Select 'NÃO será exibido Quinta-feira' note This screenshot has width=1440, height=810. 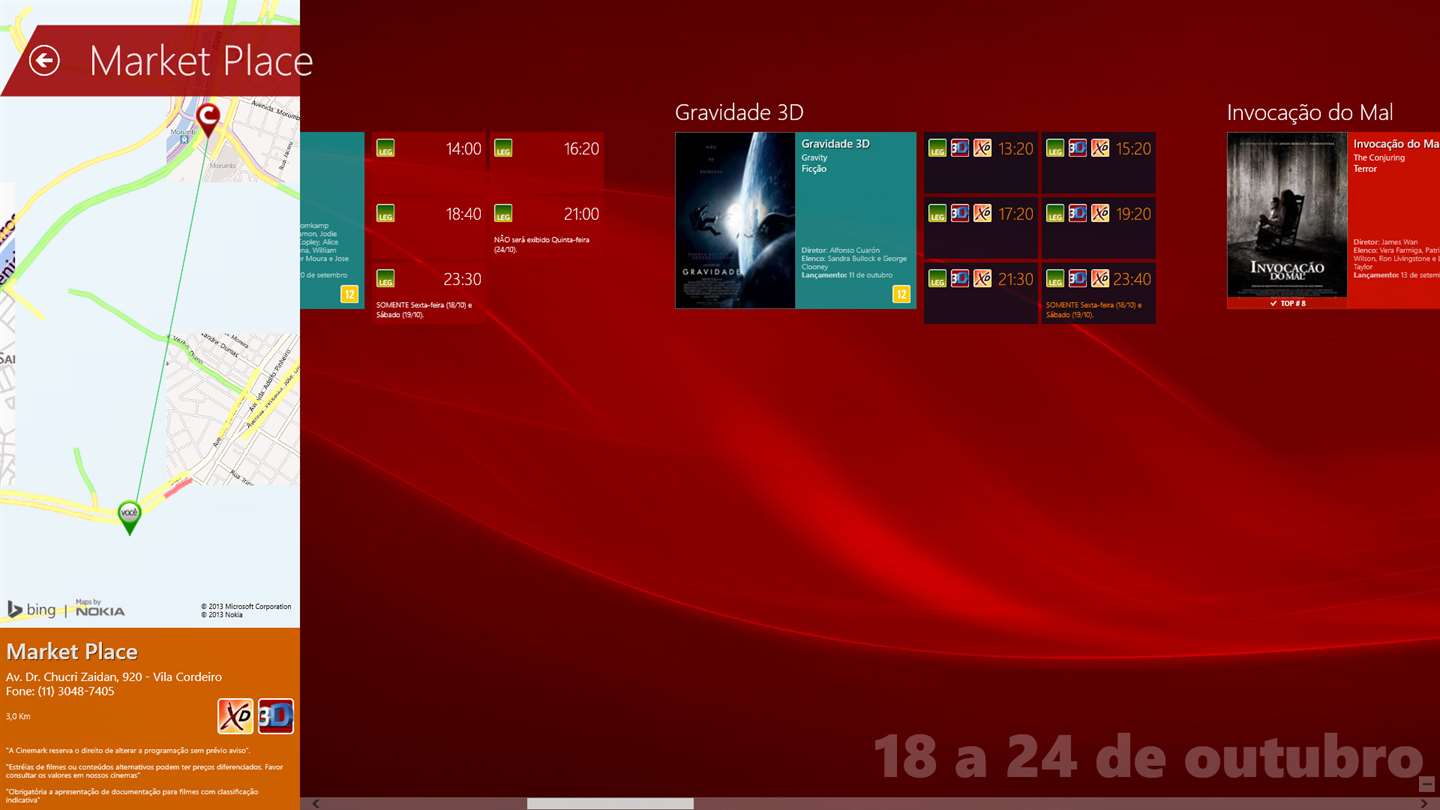pos(541,244)
